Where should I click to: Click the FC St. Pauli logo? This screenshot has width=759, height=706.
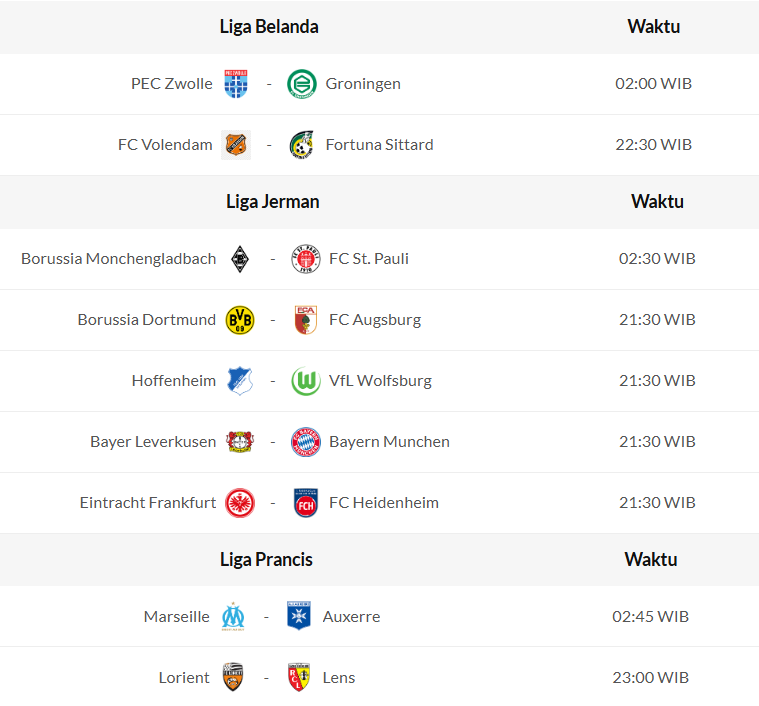[305, 259]
